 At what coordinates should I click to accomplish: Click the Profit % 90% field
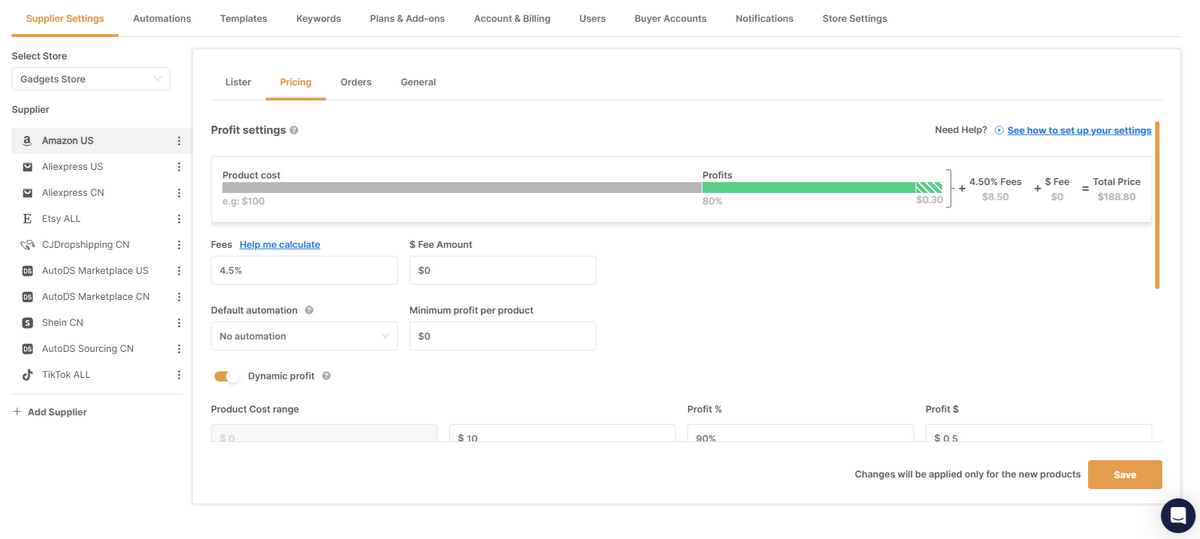[x=801, y=433]
